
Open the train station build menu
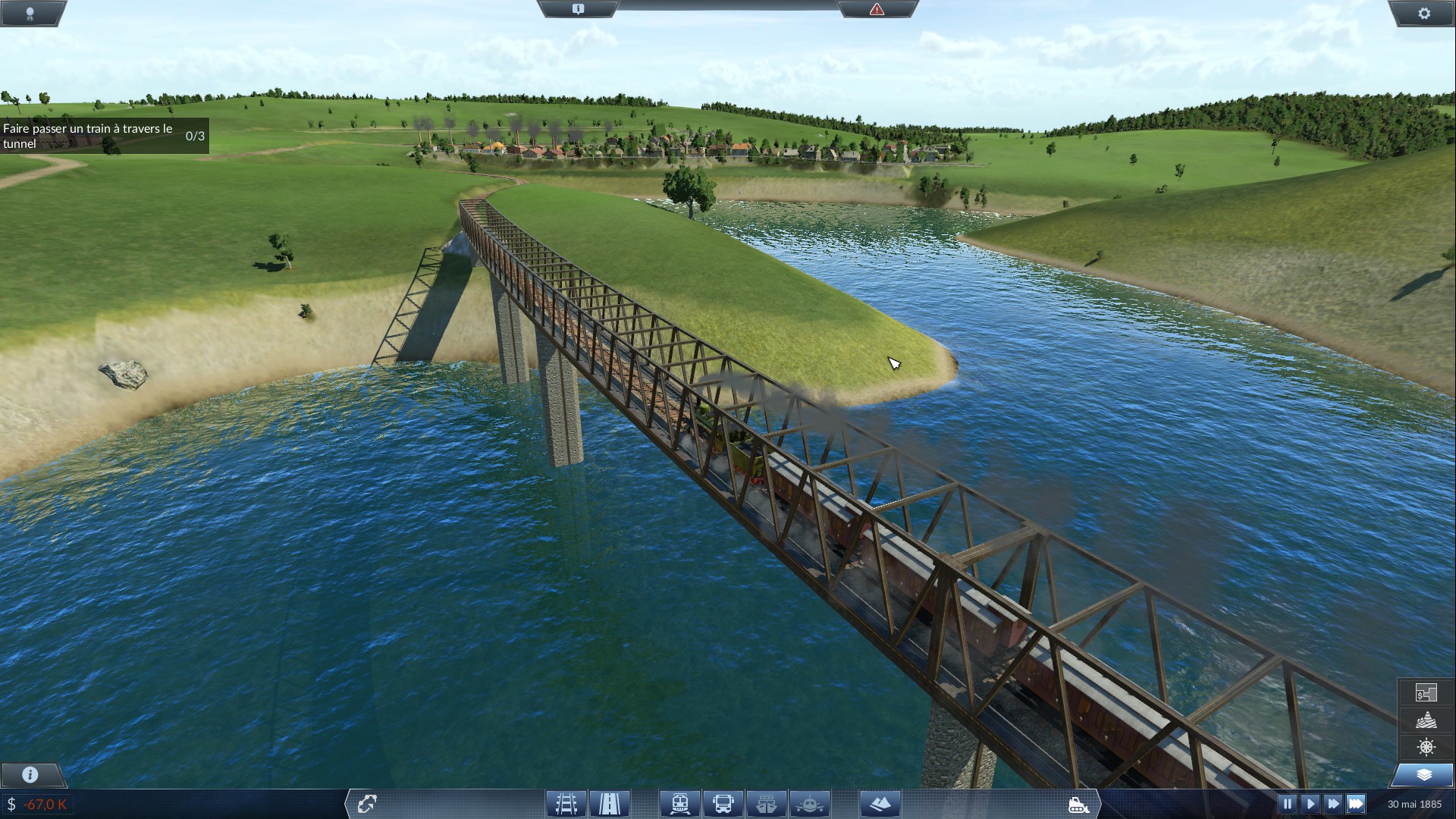point(679,803)
